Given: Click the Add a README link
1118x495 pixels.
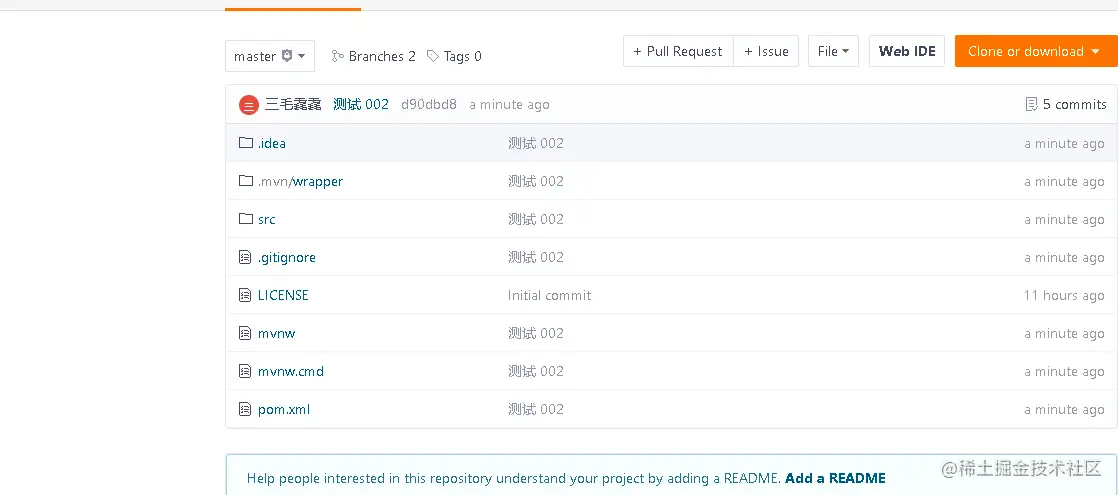Looking at the screenshot, I should tap(835, 478).
